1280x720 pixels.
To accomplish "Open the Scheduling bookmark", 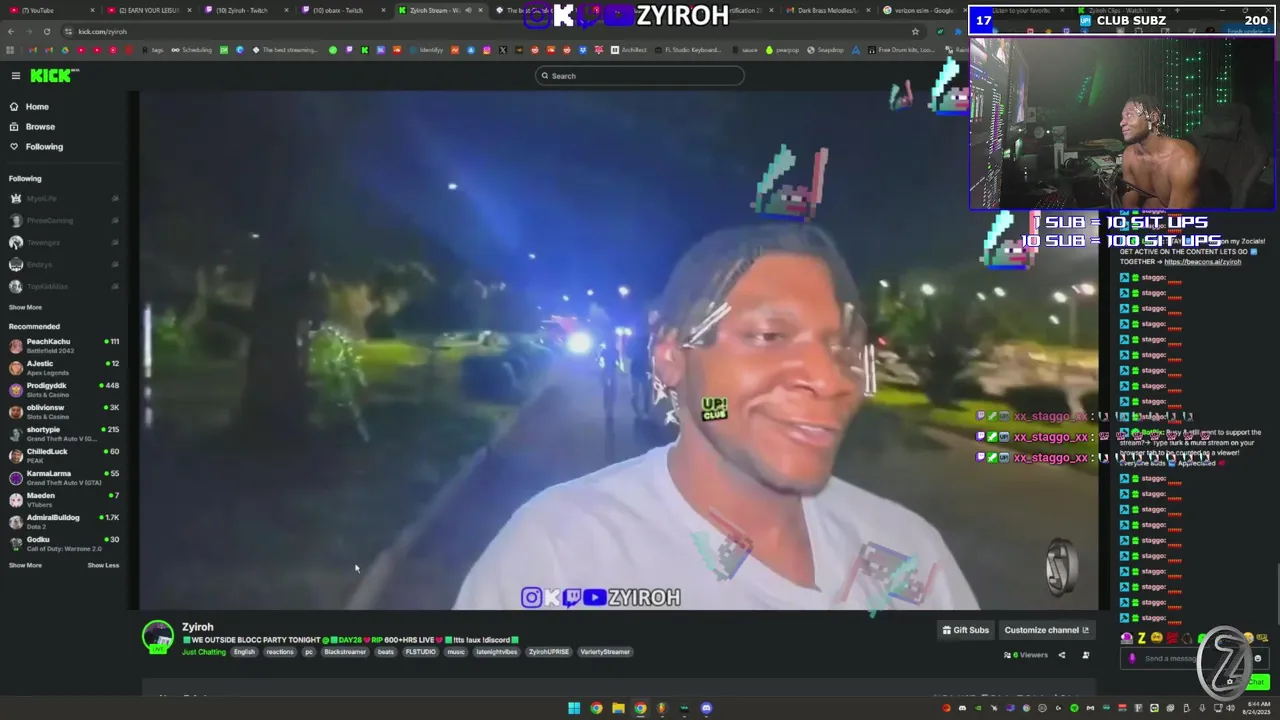I will point(191,50).
